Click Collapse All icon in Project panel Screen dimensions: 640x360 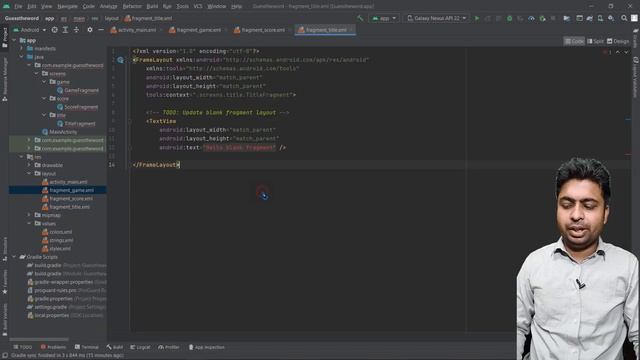tap(76, 30)
